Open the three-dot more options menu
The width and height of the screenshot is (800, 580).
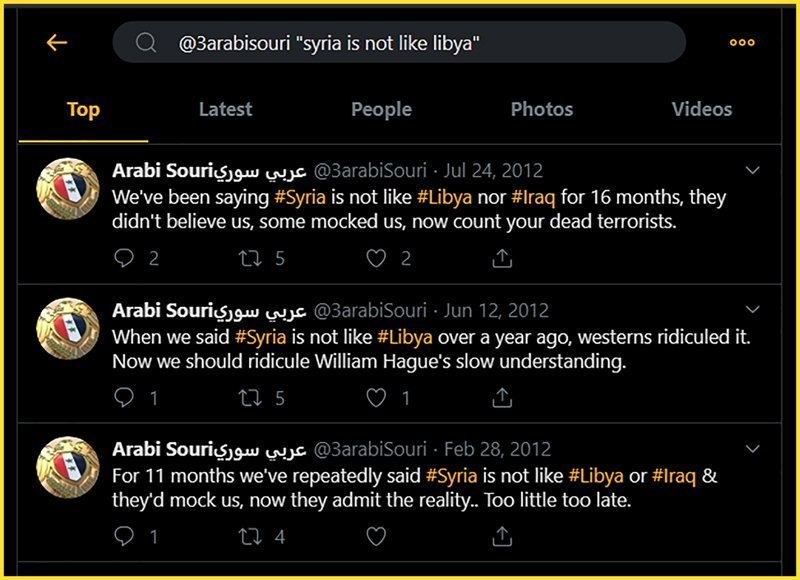click(742, 42)
